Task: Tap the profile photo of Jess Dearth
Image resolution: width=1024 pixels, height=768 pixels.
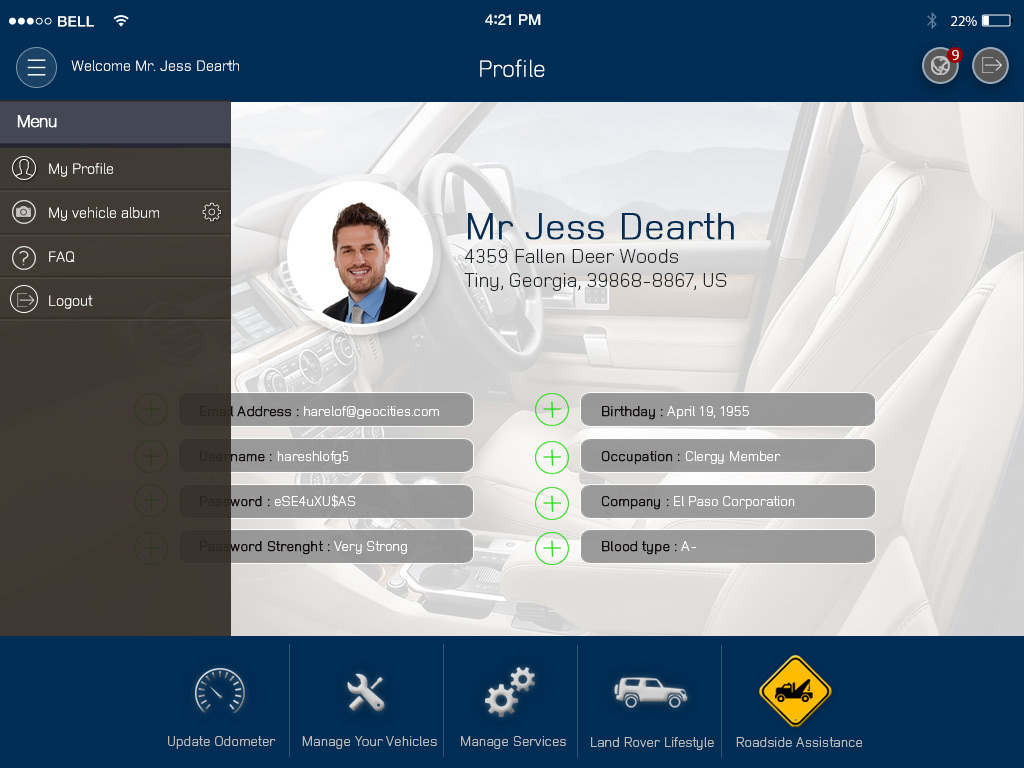Action: [360, 255]
